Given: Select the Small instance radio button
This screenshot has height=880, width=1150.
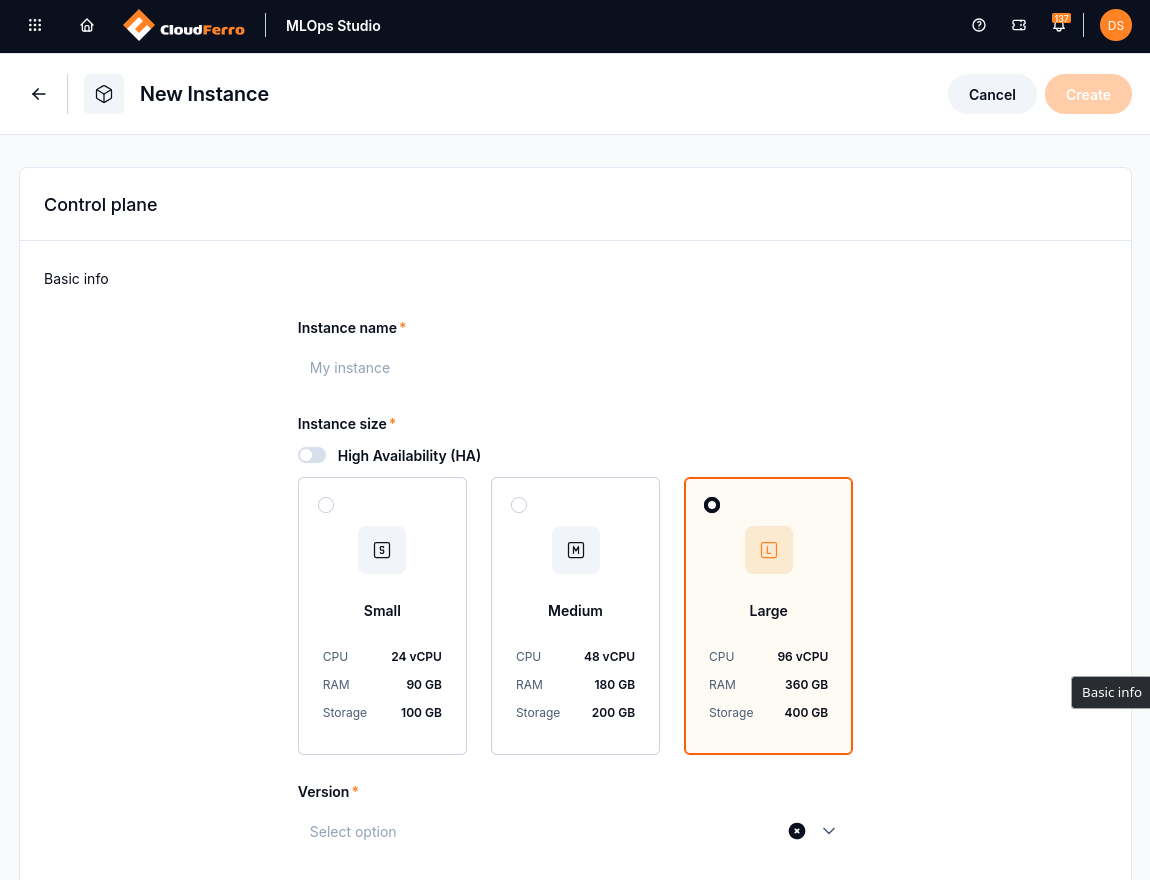Looking at the screenshot, I should point(326,505).
